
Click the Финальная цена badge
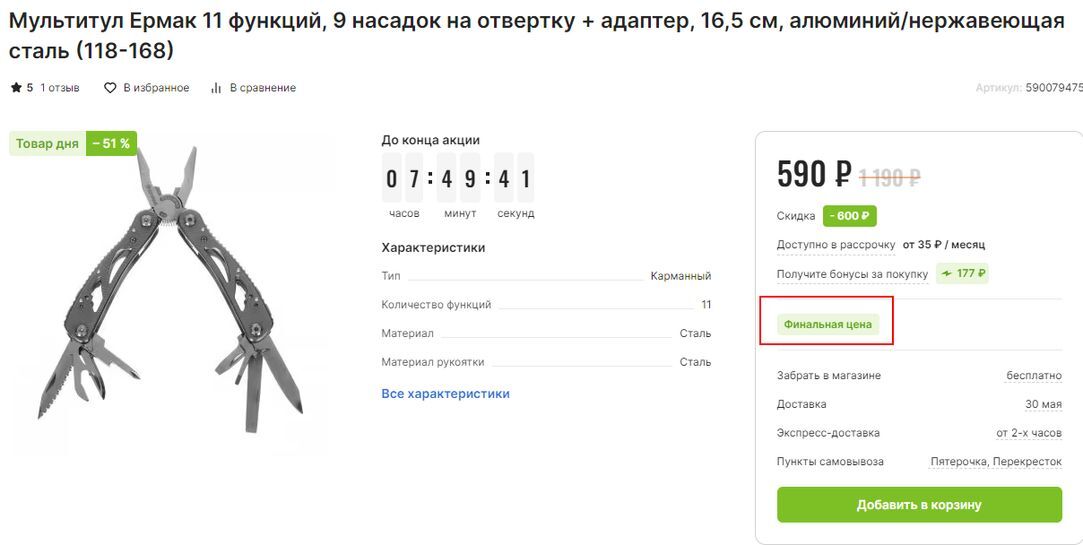click(827, 324)
